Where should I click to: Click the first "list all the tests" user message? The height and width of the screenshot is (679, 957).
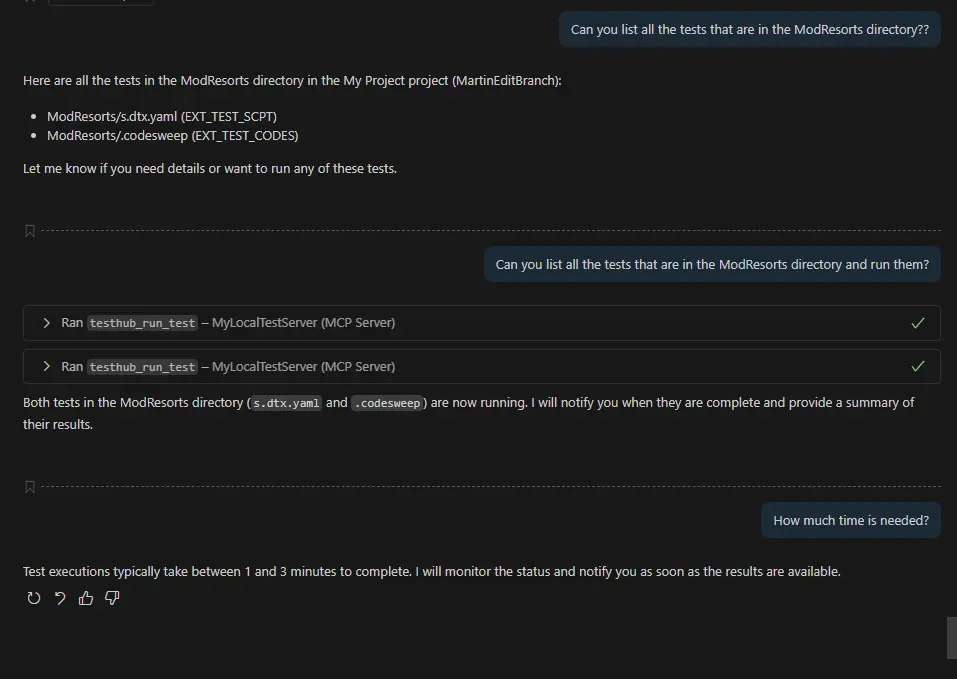(749, 30)
